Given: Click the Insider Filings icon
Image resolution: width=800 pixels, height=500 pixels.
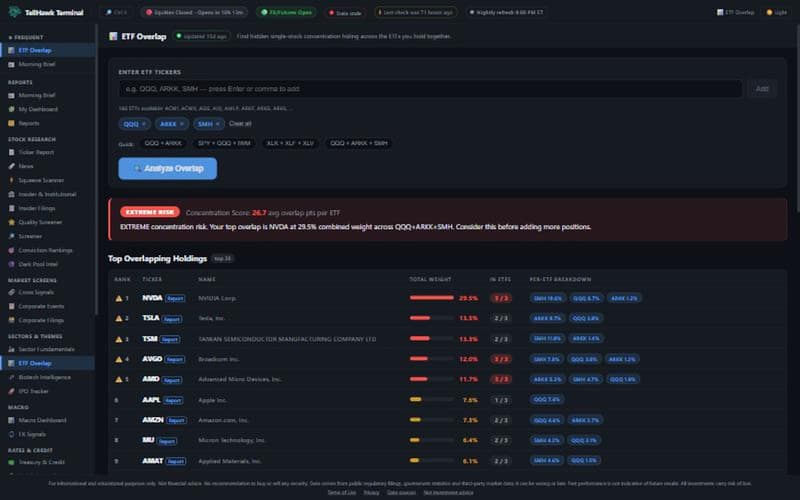Looking at the screenshot, I should (11, 208).
